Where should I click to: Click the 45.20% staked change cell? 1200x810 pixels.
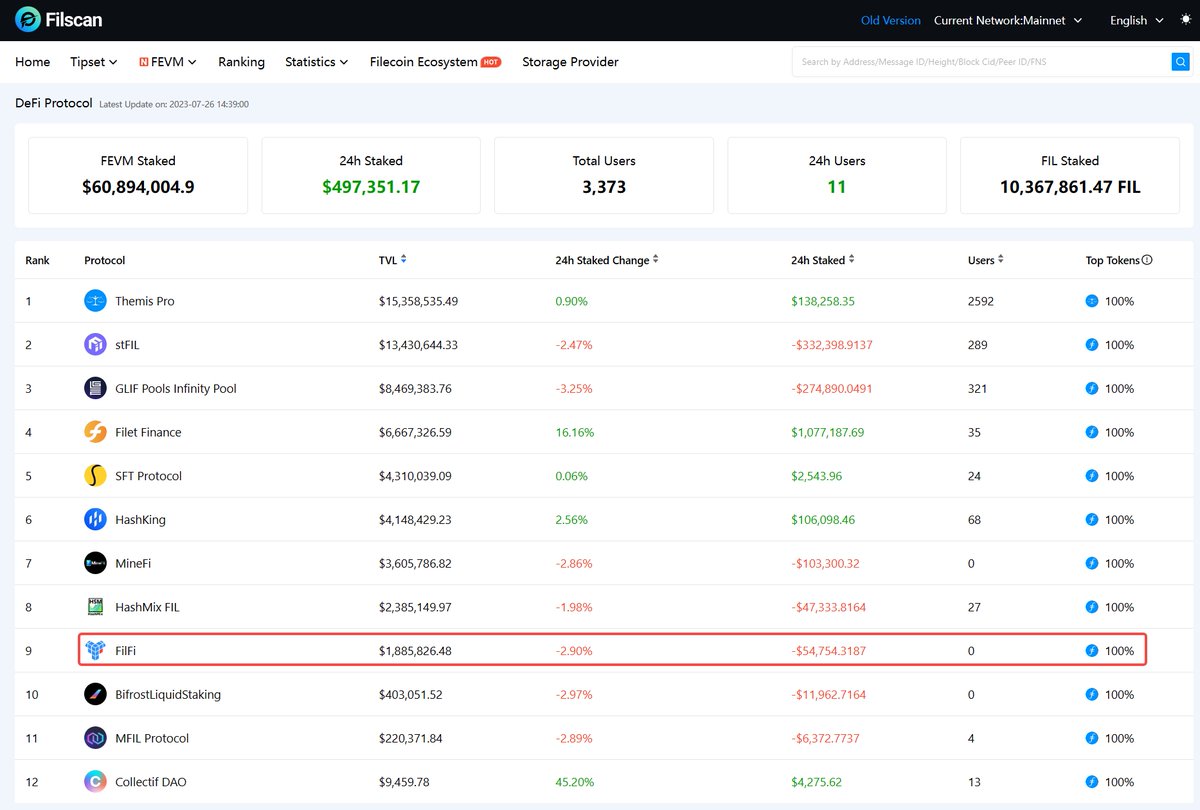pyautogui.click(x=575, y=782)
